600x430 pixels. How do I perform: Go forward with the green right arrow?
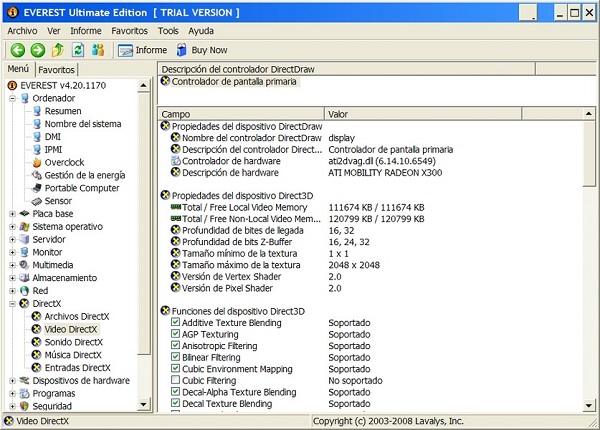(38, 50)
